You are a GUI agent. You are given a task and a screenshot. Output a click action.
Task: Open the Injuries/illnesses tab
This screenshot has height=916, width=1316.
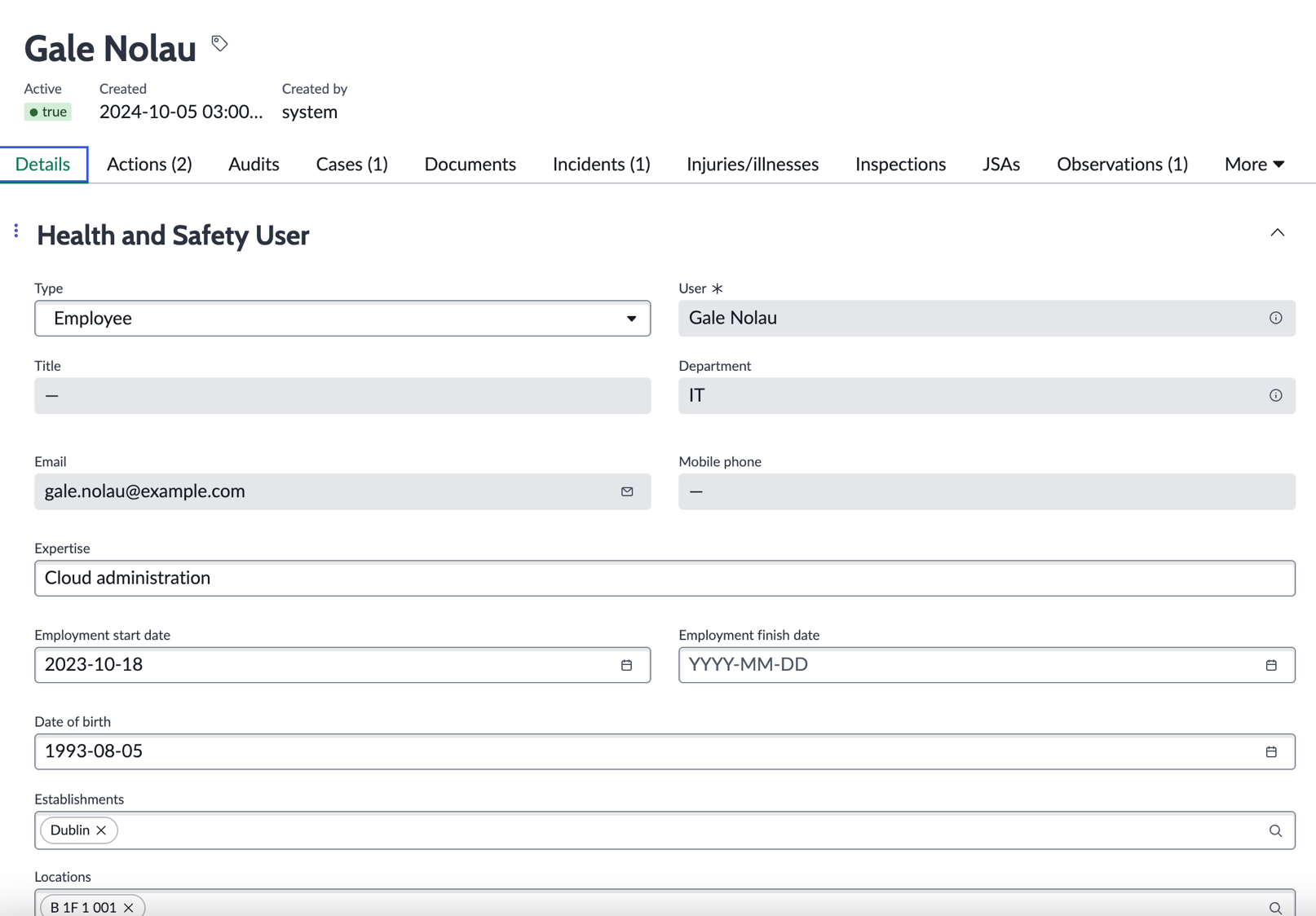752,164
